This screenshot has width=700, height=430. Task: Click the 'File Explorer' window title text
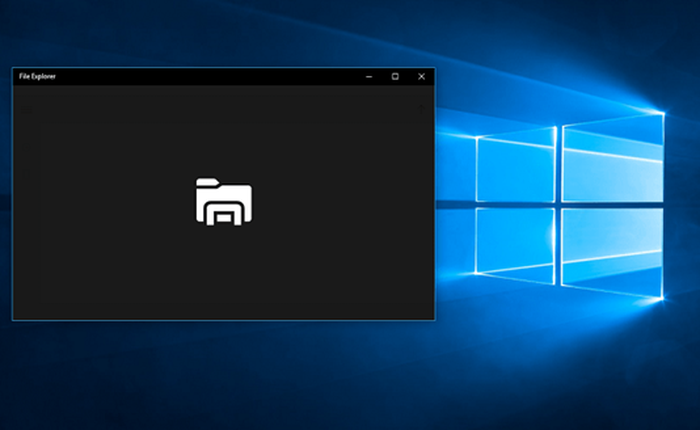(38, 76)
